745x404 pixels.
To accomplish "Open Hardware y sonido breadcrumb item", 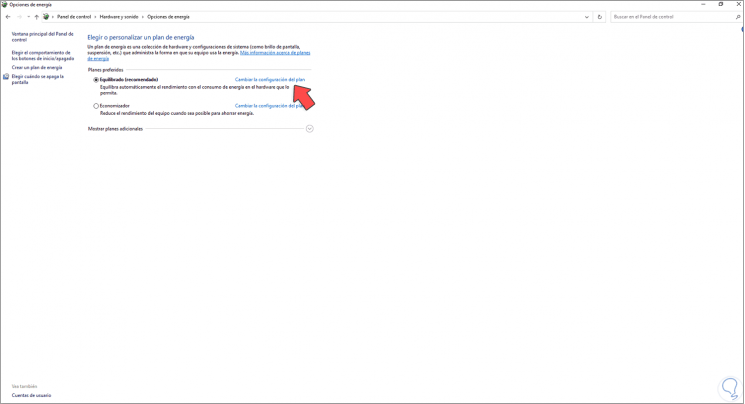I will coord(119,17).
